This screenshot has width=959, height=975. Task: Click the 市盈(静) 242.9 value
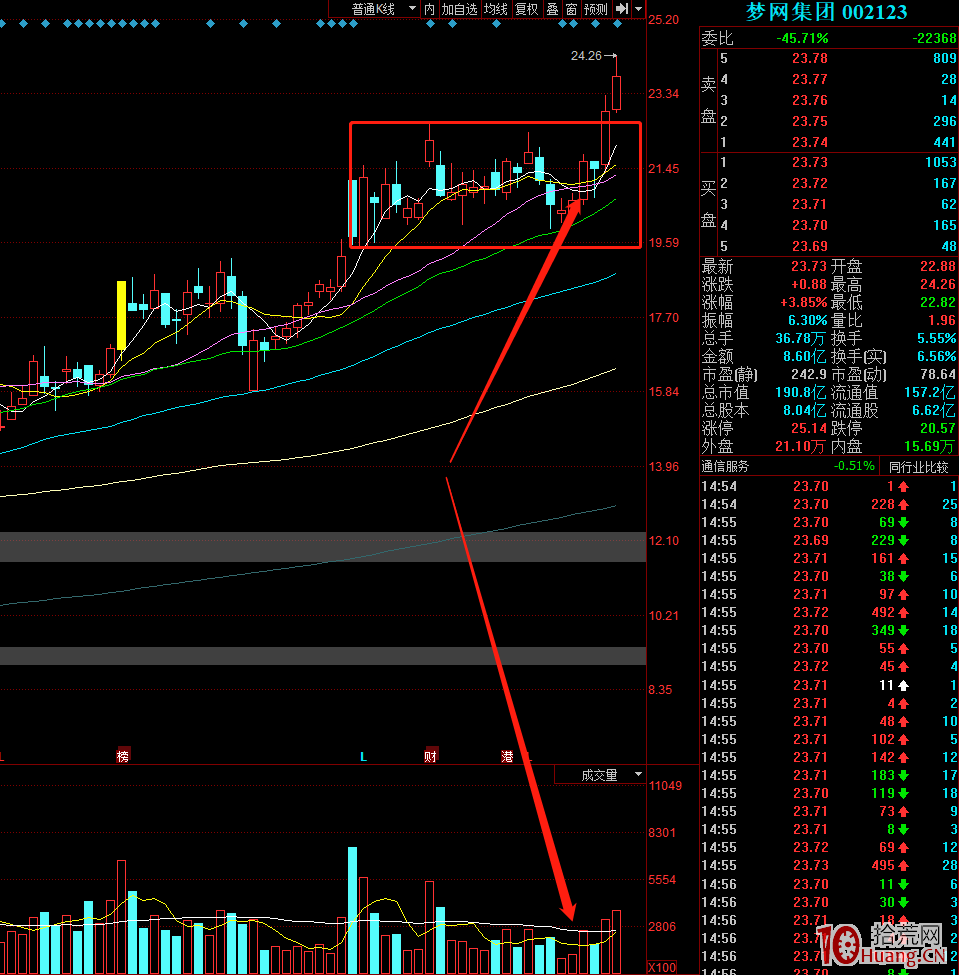(x=808, y=375)
